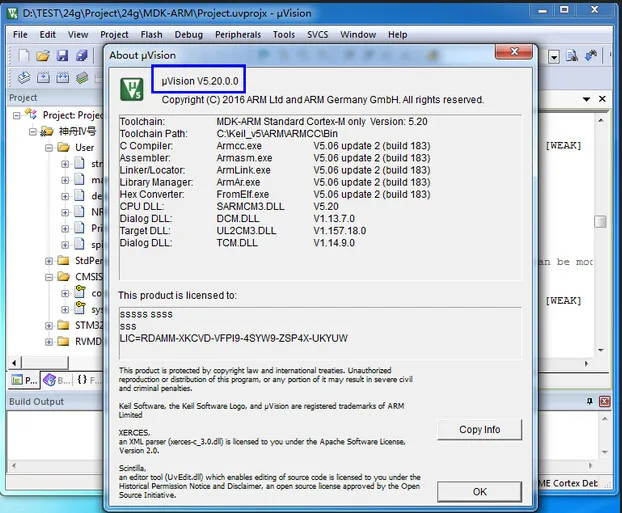Expand the 'ma' file node

65,180
